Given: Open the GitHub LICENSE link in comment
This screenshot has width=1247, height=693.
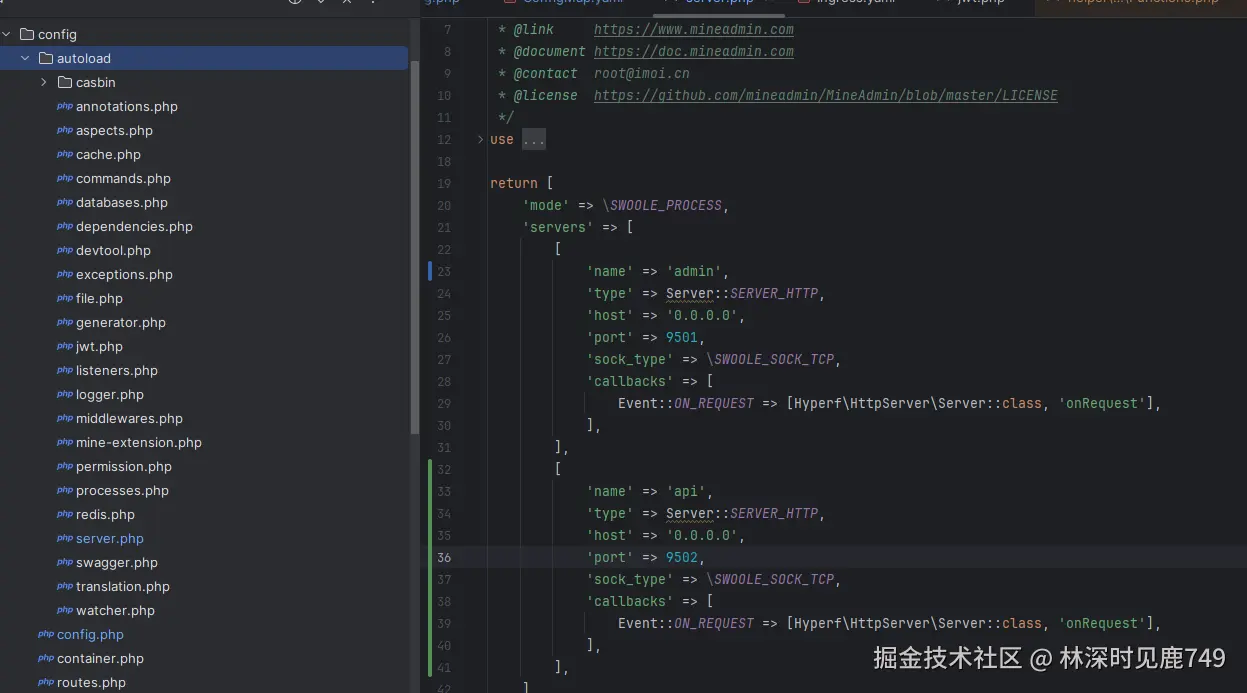Looking at the screenshot, I should [x=826, y=95].
